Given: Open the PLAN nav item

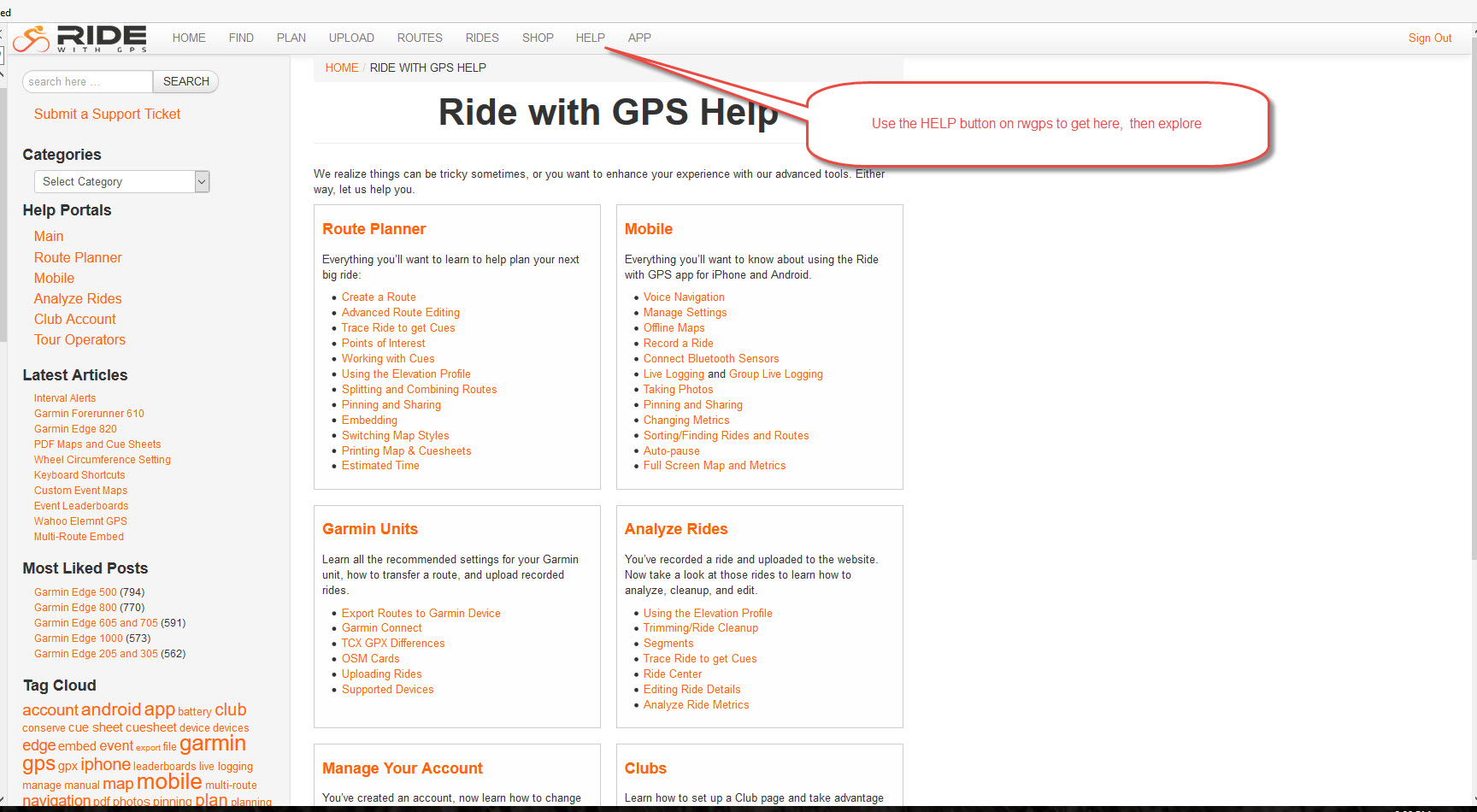Looking at the screenshot, I should pos(291,38).
